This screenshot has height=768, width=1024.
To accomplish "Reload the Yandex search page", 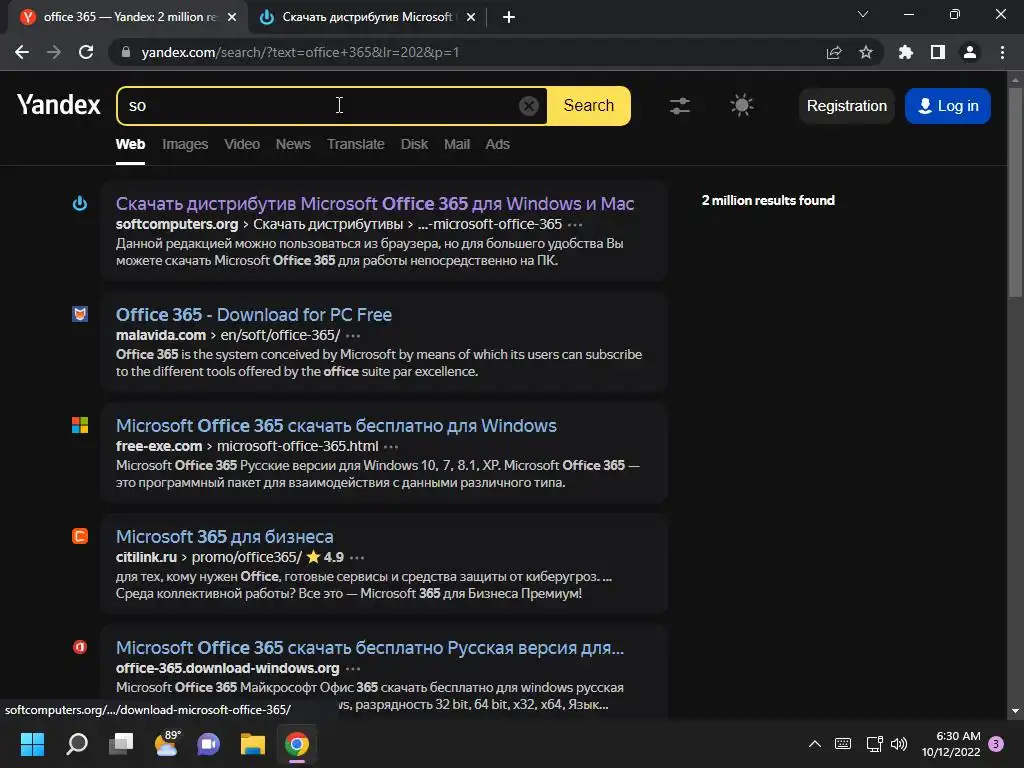I will (x=86, y=52).
